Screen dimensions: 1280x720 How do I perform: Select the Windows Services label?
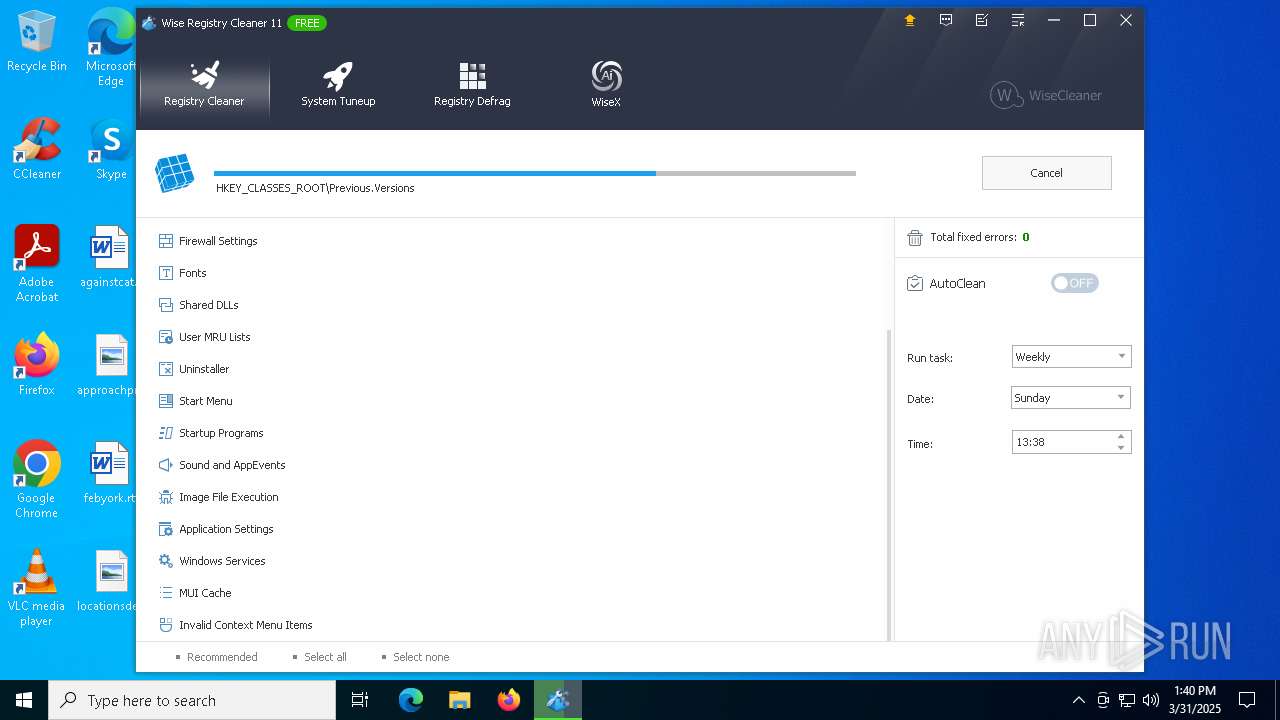[x=222, y=561]
